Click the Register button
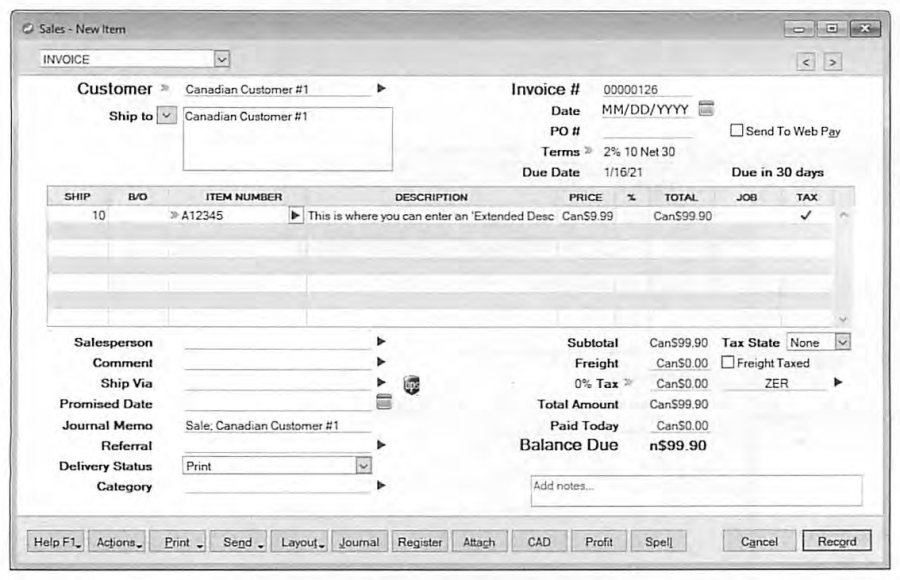Viewport: 900px width, 580px height. (420, 542)
